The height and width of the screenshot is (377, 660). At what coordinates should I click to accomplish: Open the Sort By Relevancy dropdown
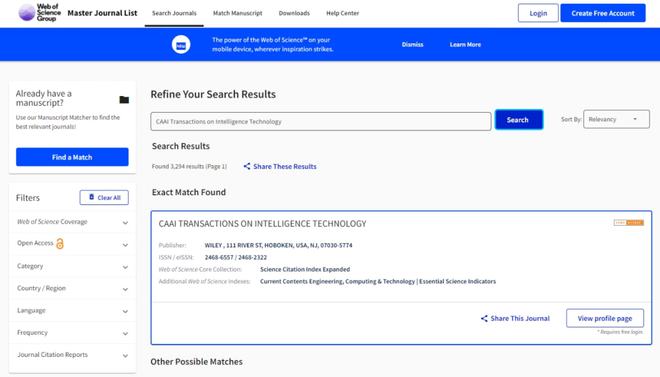(616, 119)
